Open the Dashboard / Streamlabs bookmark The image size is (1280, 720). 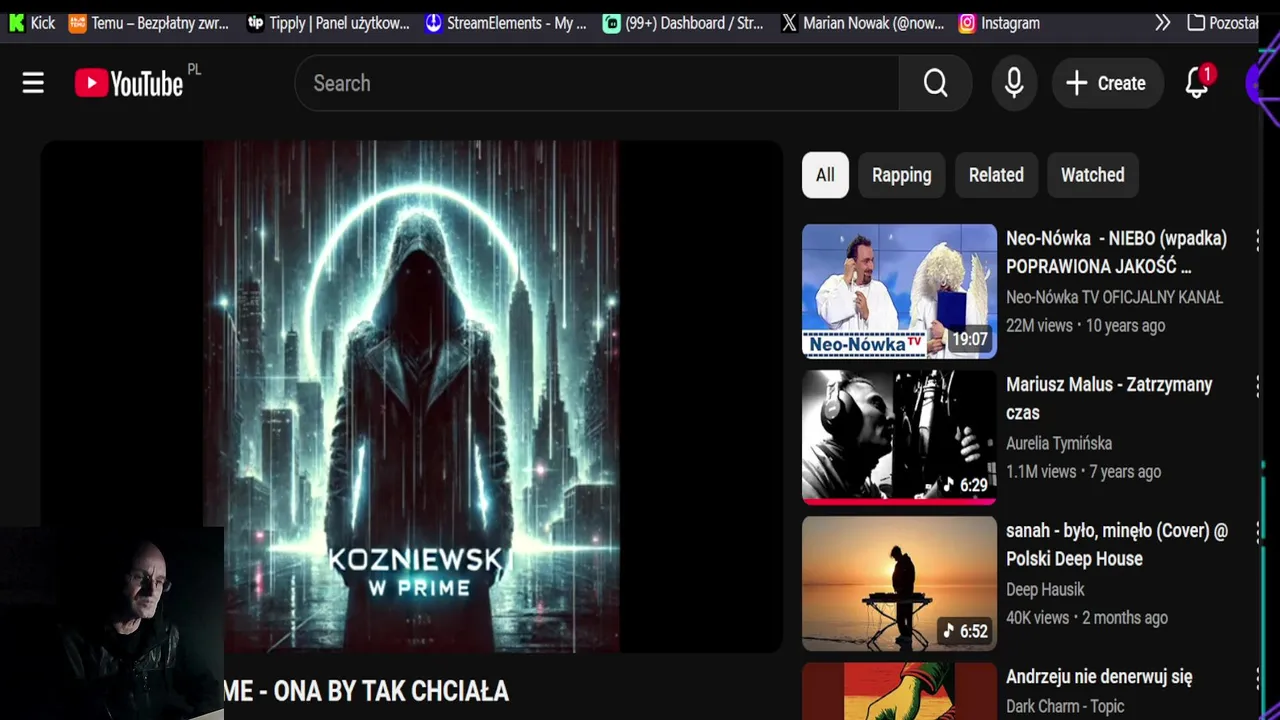[x=683, y=23]
